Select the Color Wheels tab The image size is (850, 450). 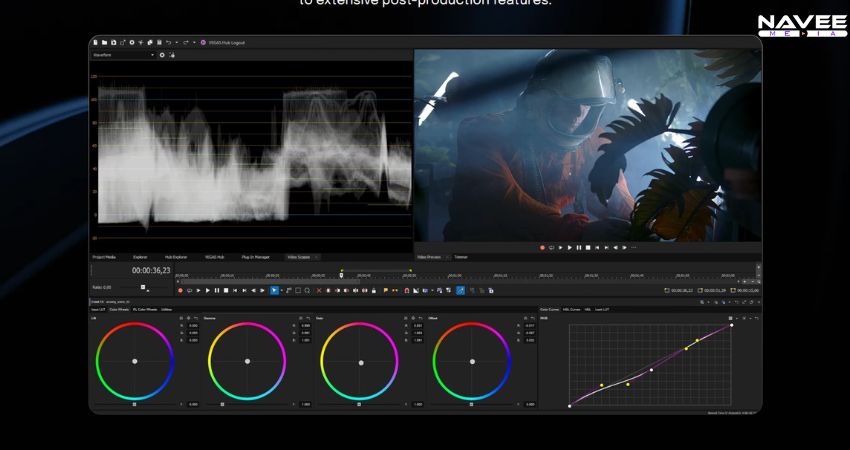click(x=119, y=310)
